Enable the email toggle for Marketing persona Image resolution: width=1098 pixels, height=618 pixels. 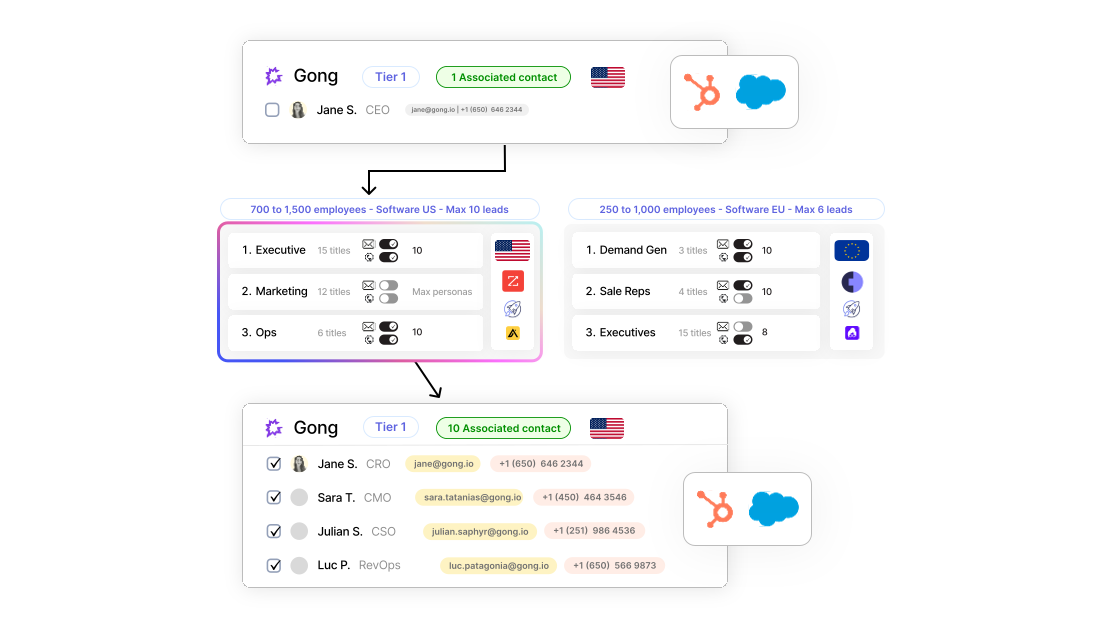pos(388,285)
